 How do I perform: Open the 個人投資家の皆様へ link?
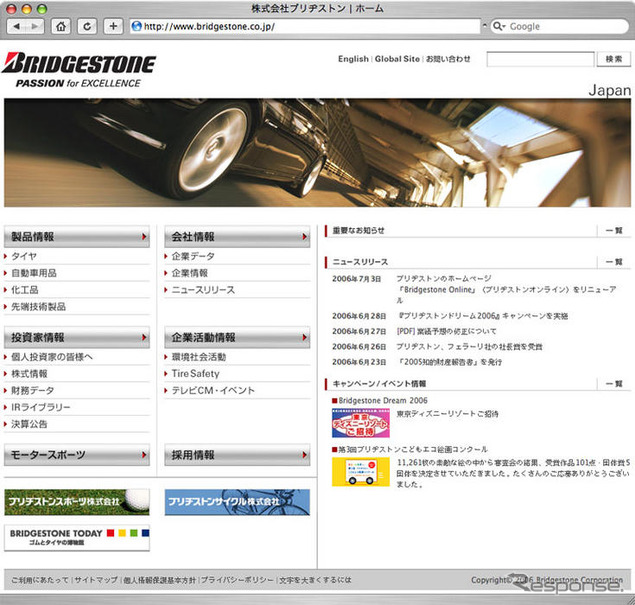point(52,357)
